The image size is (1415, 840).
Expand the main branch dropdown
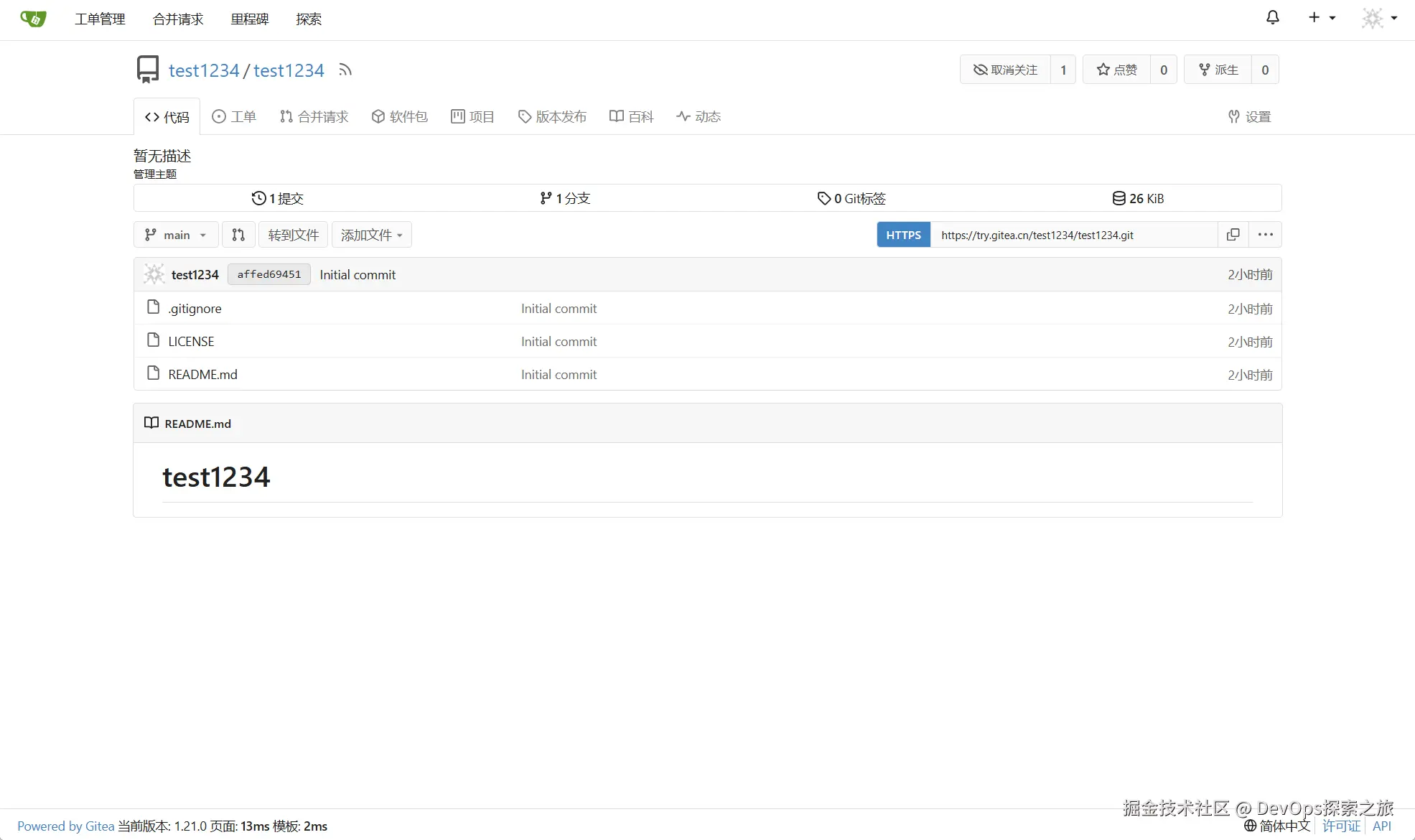coord(176,235)
